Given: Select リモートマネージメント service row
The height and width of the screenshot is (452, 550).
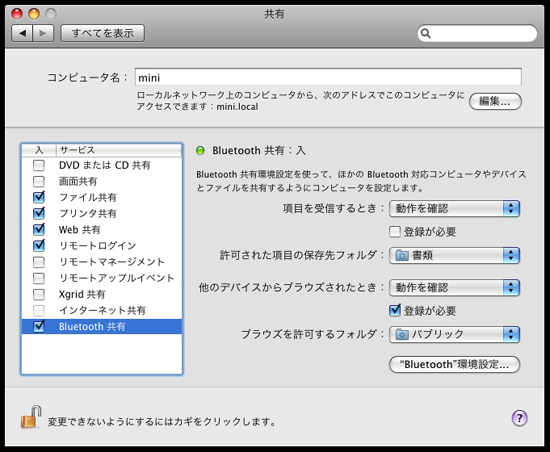Looking at the screenshot, I should click(102, 262).
